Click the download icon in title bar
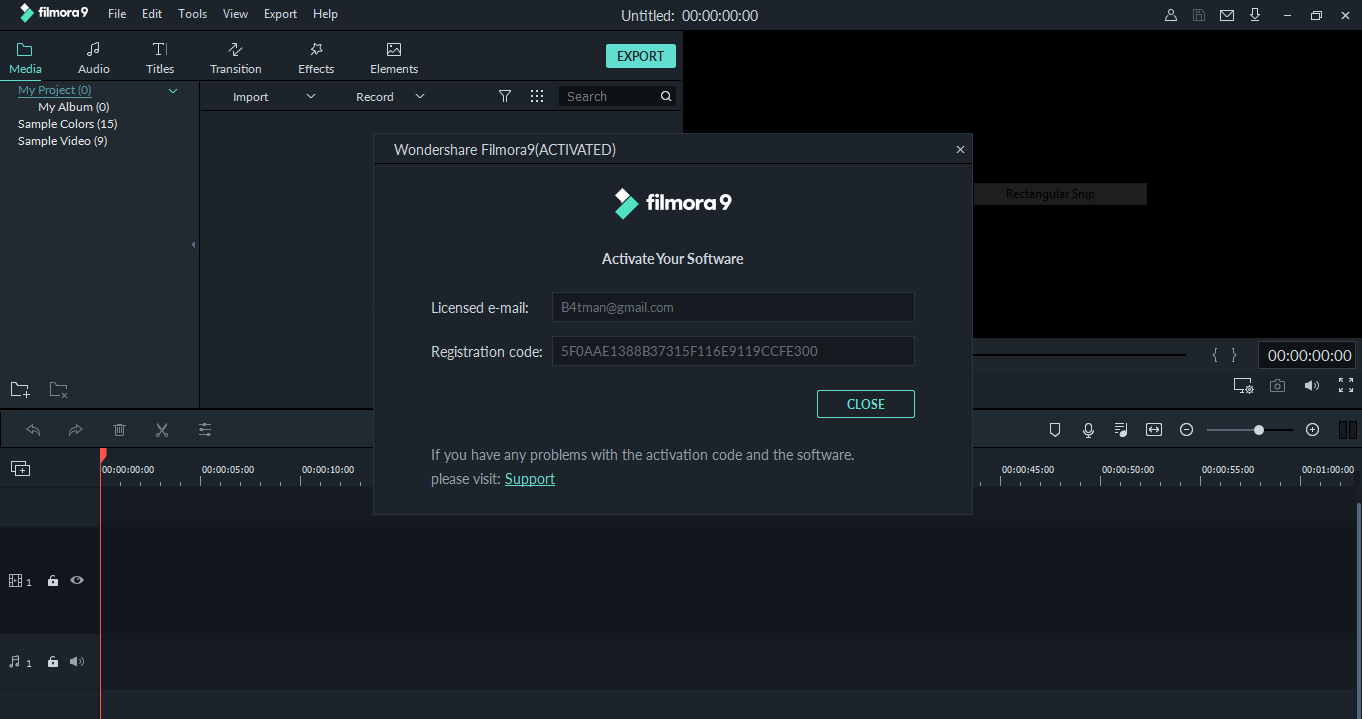 [x=1255, y=15]
